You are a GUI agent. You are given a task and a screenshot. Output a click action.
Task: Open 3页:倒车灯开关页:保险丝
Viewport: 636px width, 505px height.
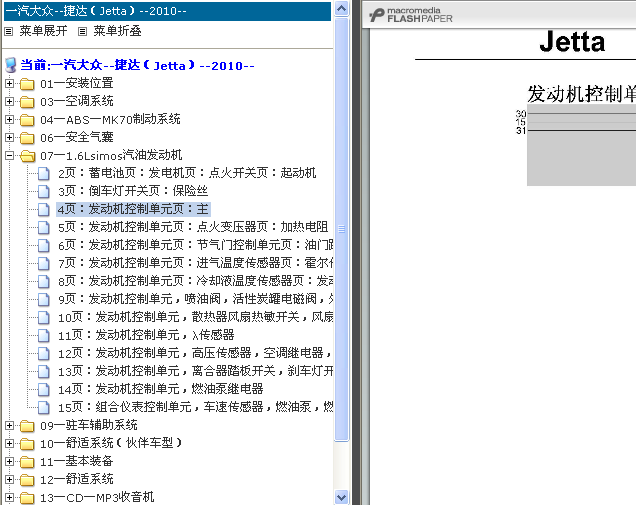(133, 191)
